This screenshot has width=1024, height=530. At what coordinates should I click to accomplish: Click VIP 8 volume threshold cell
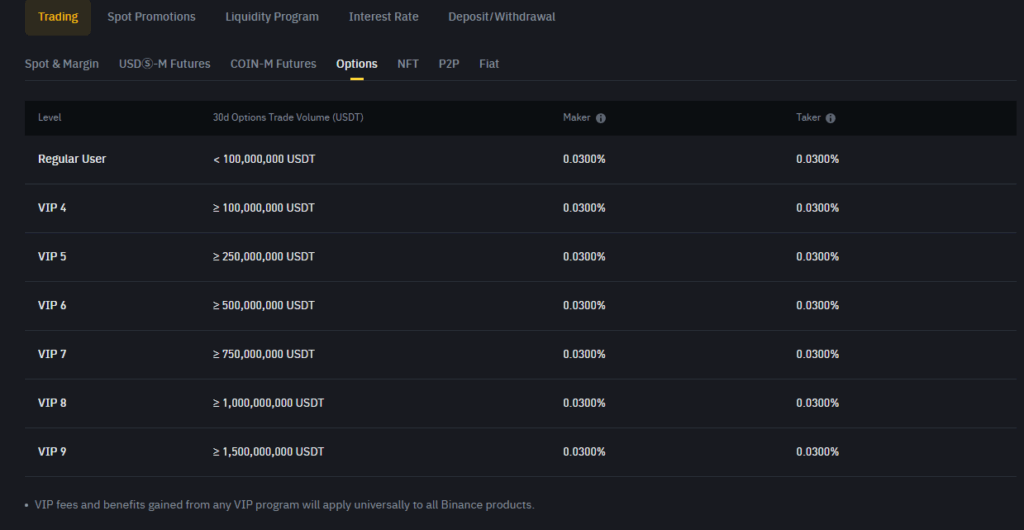coord(268,403)
